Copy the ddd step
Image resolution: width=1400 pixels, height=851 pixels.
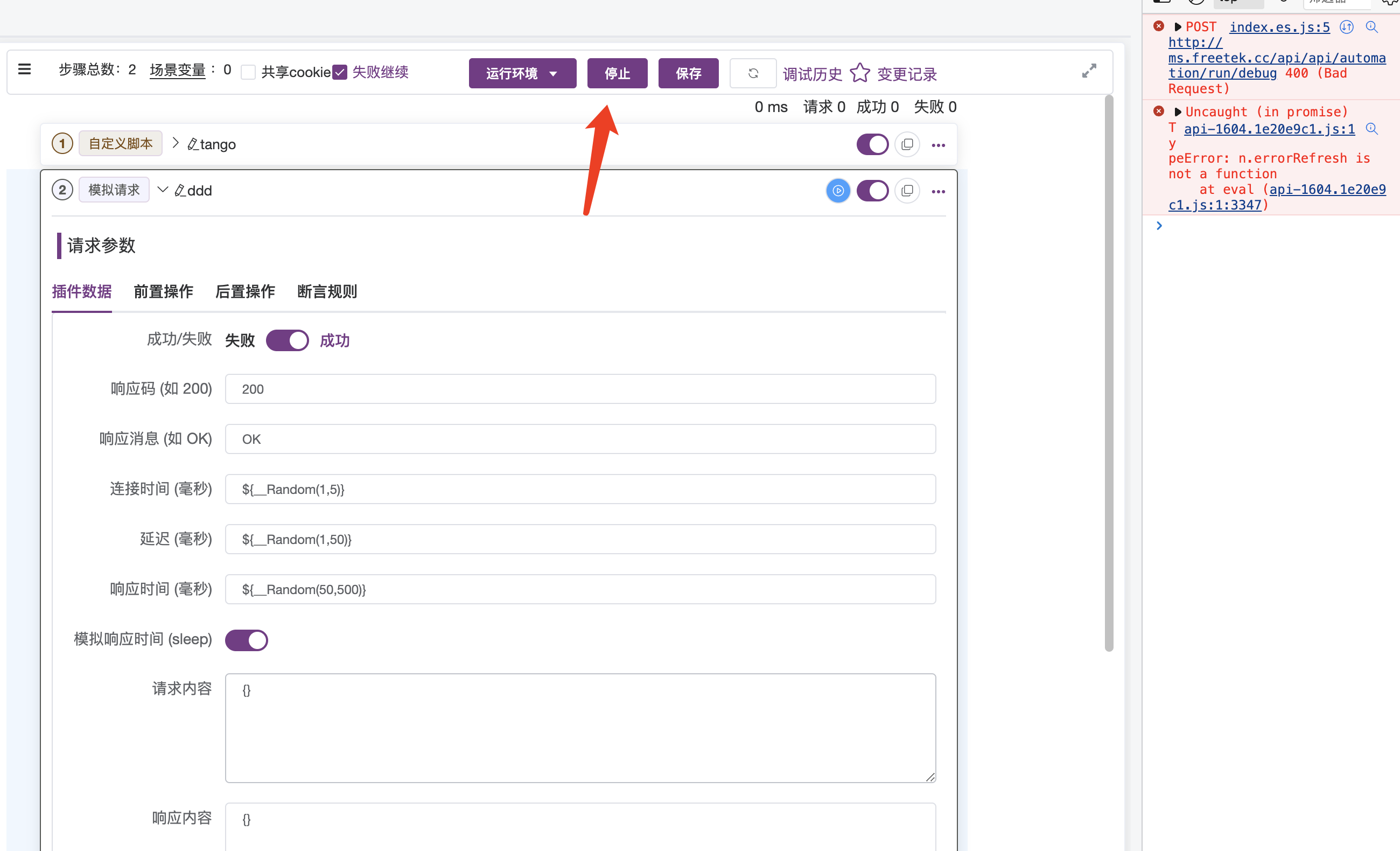tap(907, 191)
